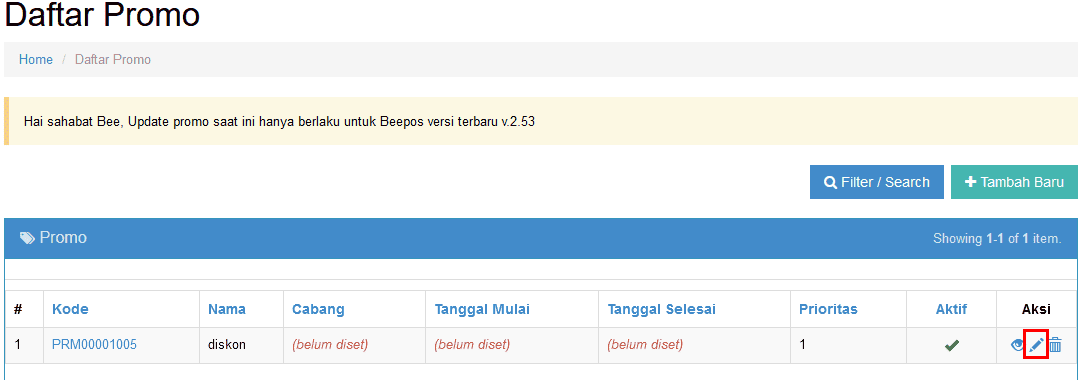
Task: Click the magnifier icon in Filter button
Action: coord(831,182)
